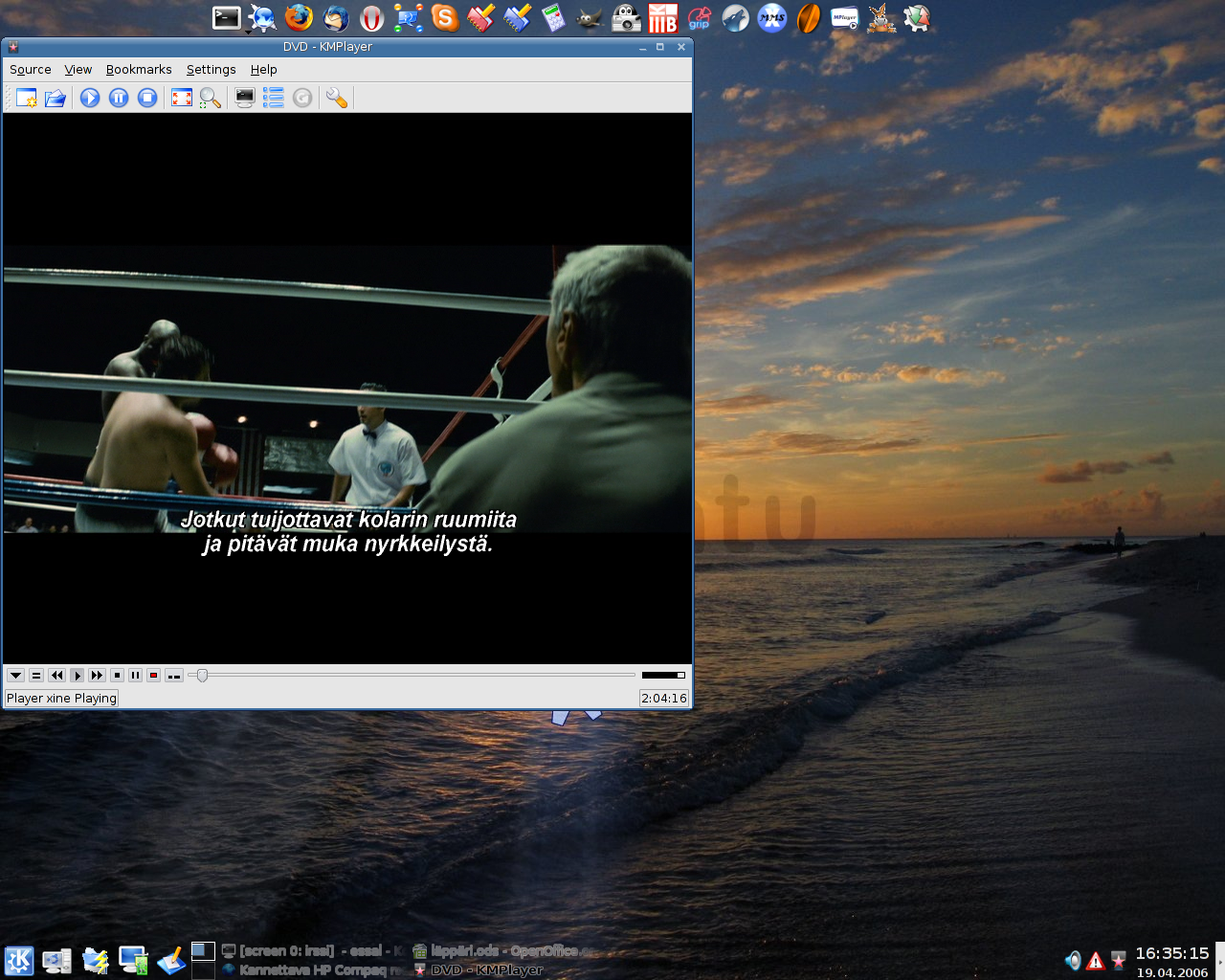This screenshot has height=980, width=1225.
Task: Click the seek slider handle
Action: point(202,676)
